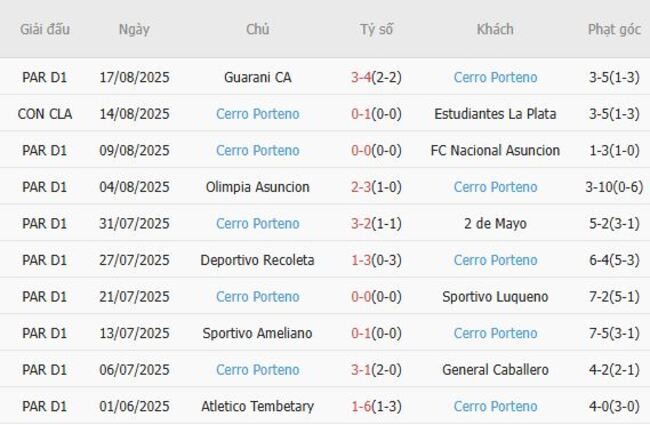The image size is (650, 425).
Task: Open the 3-2 score against 2 de Mayo
Action: [362, 223]
